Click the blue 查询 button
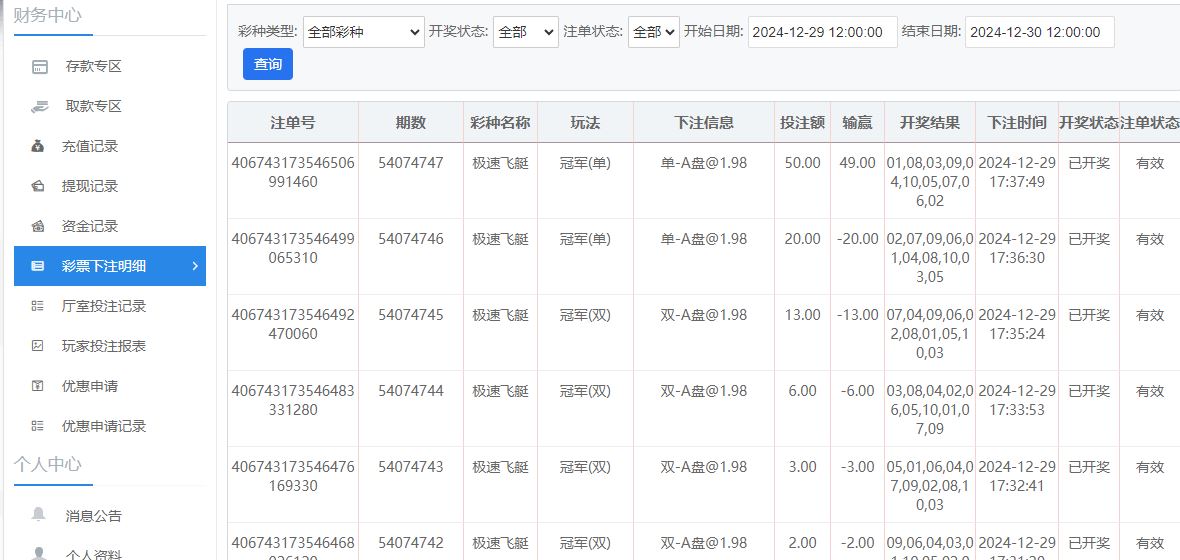Screen dimensions: 1180x560 (x=268, y=64)
